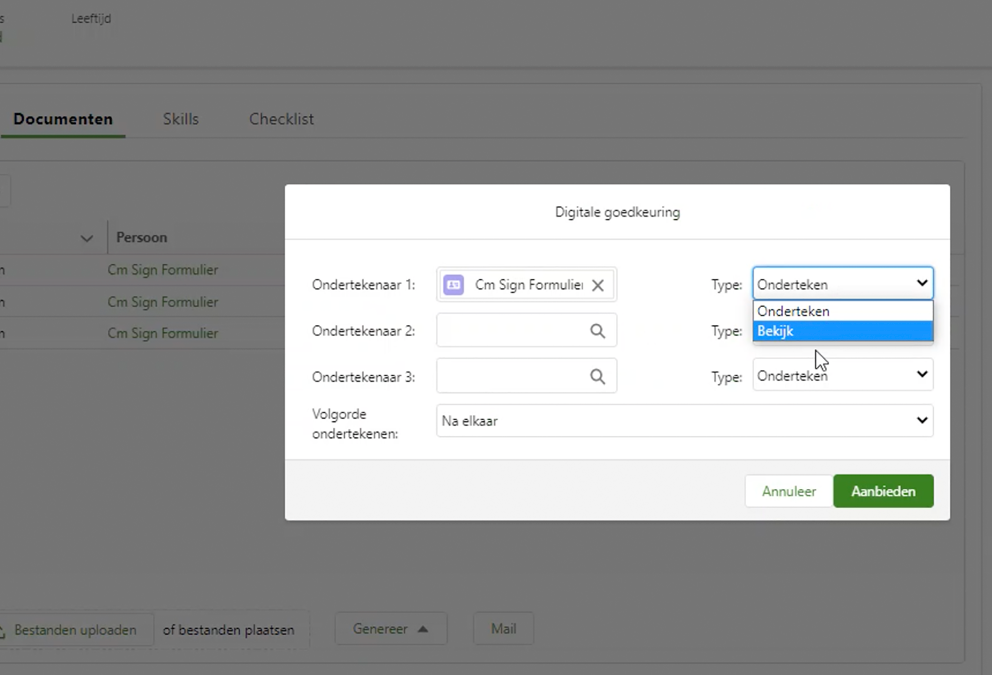
Task: Select the Documenten tab
Action: click(63, 119)
